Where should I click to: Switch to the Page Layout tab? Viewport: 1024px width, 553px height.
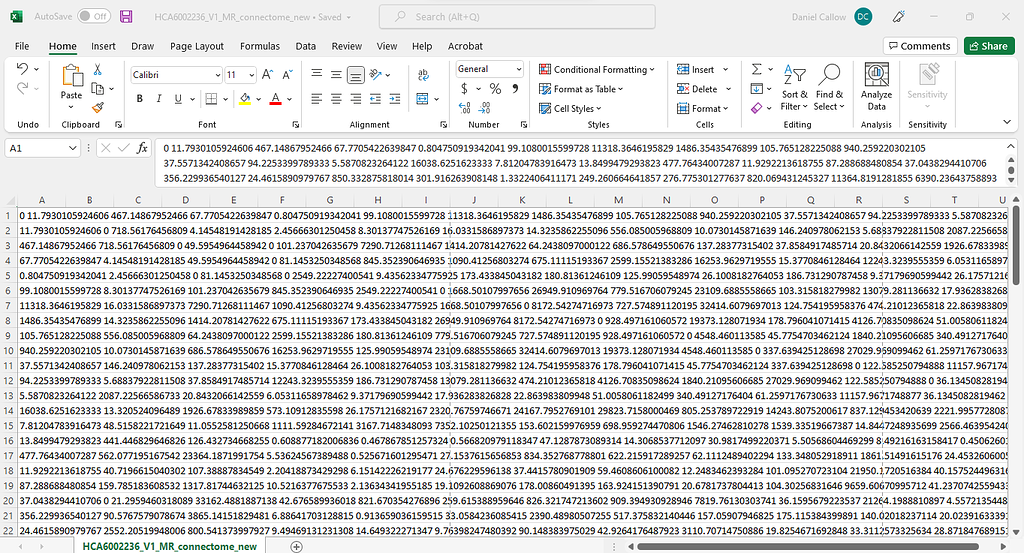pyautogui.click(x=196, y=46)
